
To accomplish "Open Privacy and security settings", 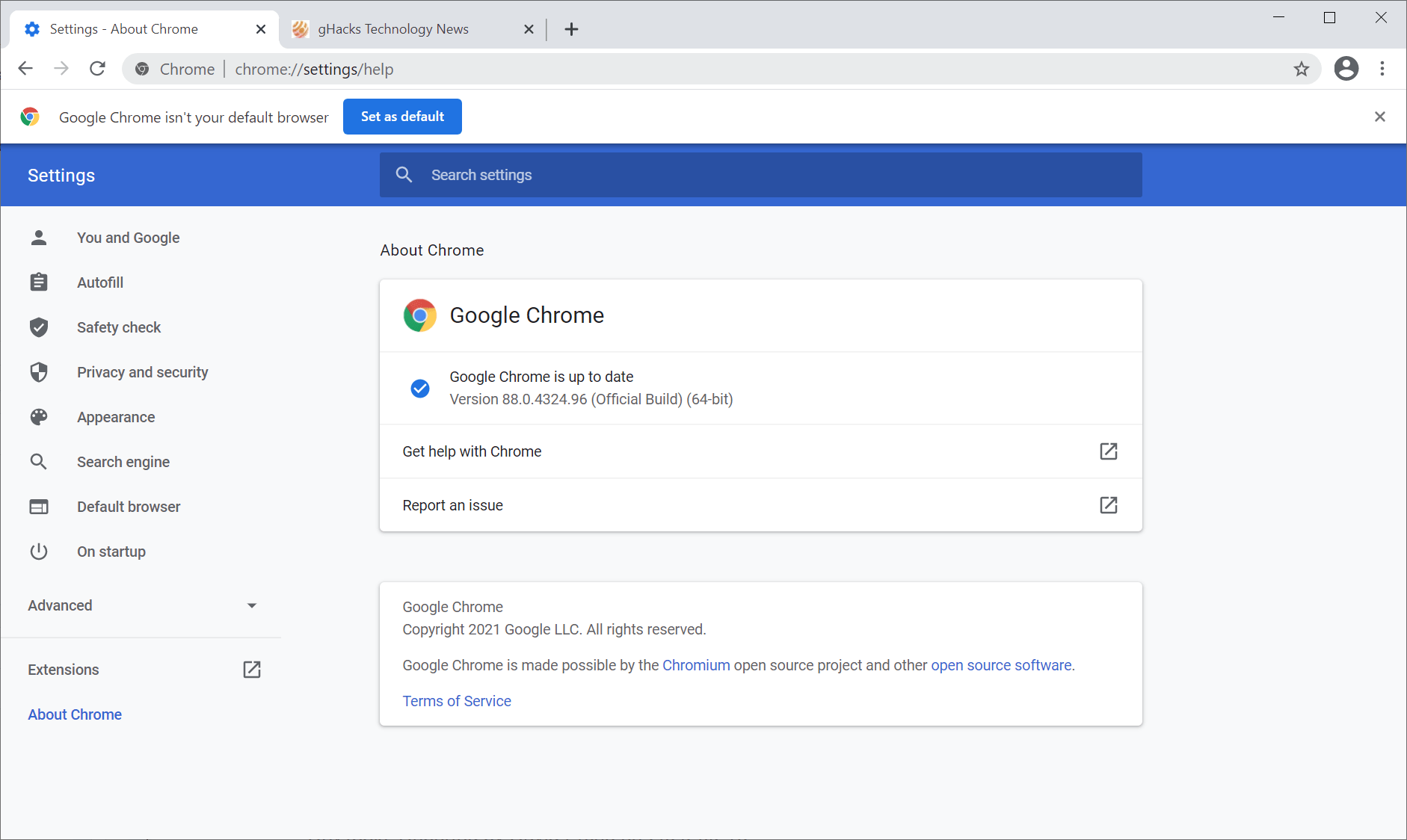I will tap(143, 372).
